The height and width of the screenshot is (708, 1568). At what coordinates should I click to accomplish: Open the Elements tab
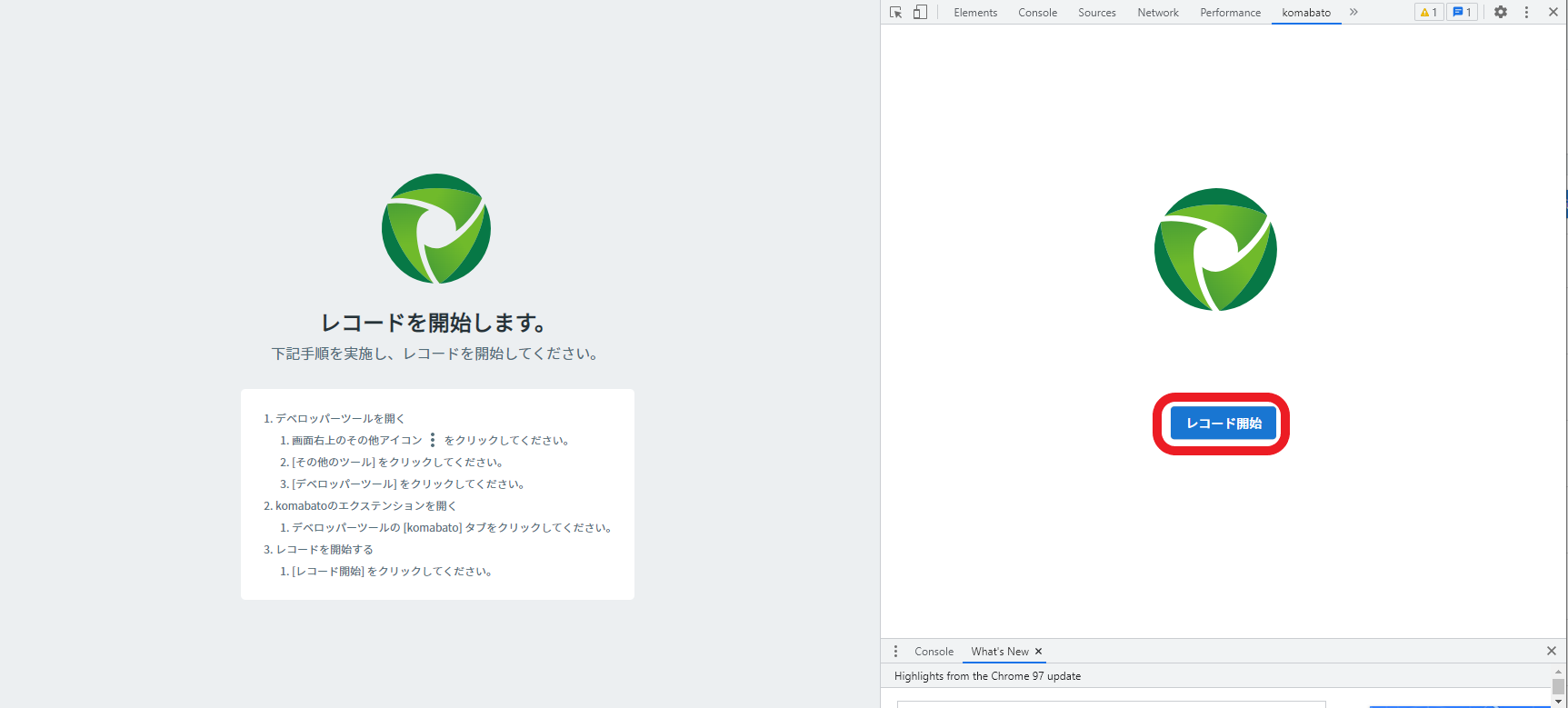tap(975, 13)
